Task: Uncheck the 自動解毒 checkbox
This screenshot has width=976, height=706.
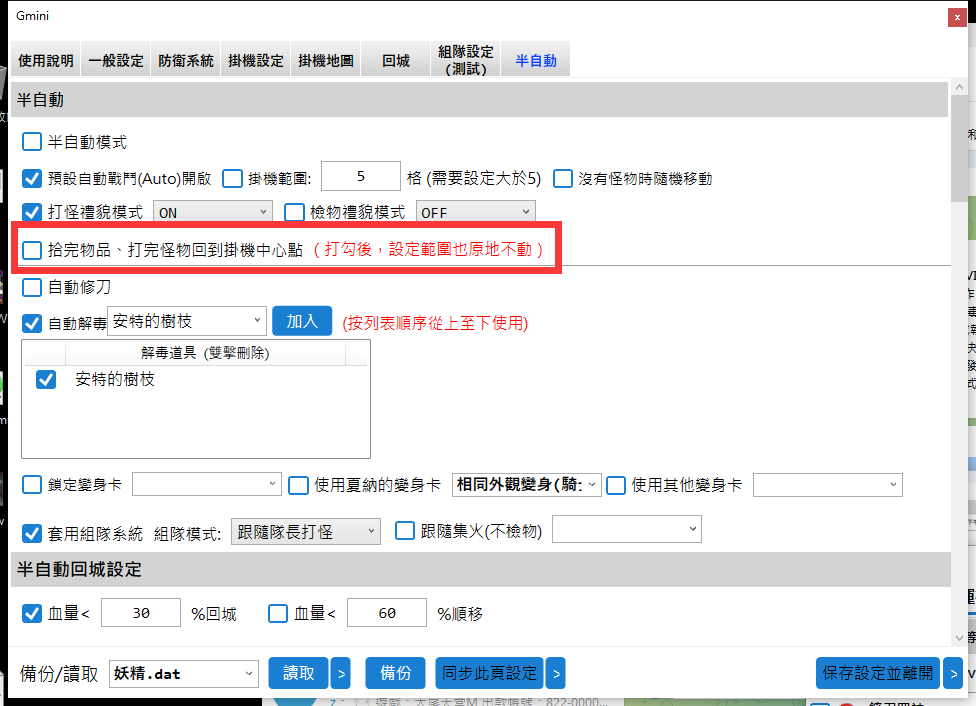Action: tap(32, 323)
